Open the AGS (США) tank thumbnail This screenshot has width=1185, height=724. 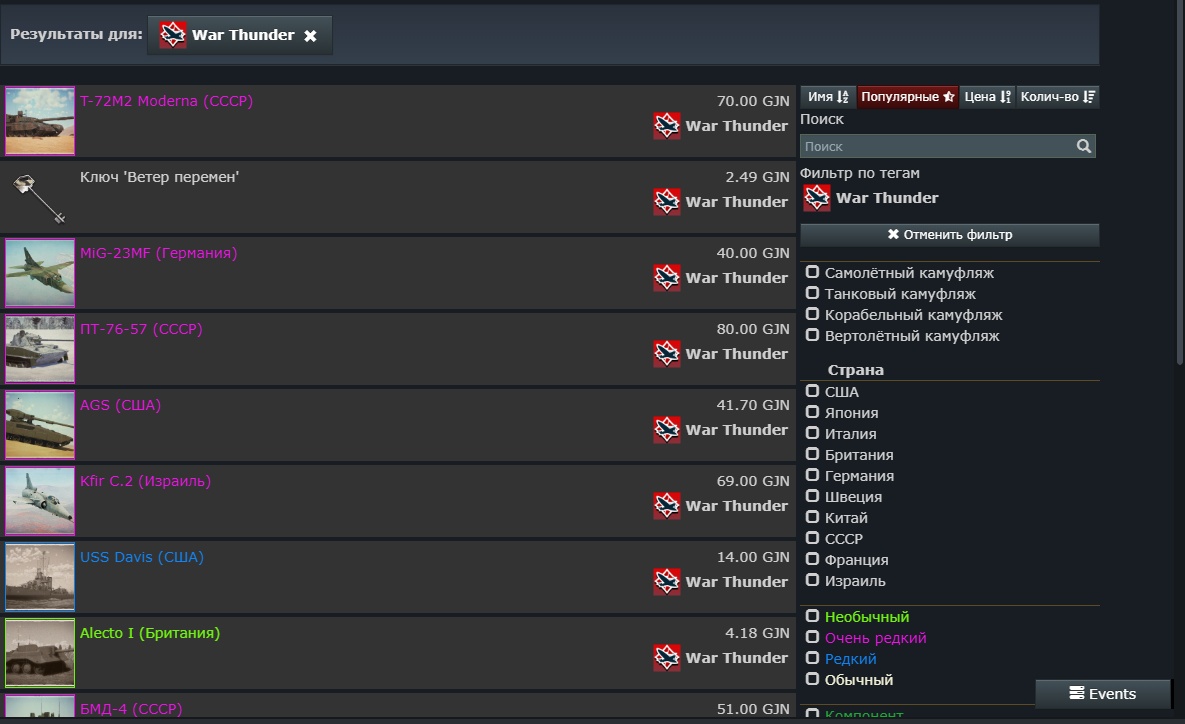(x=40, y=425)
